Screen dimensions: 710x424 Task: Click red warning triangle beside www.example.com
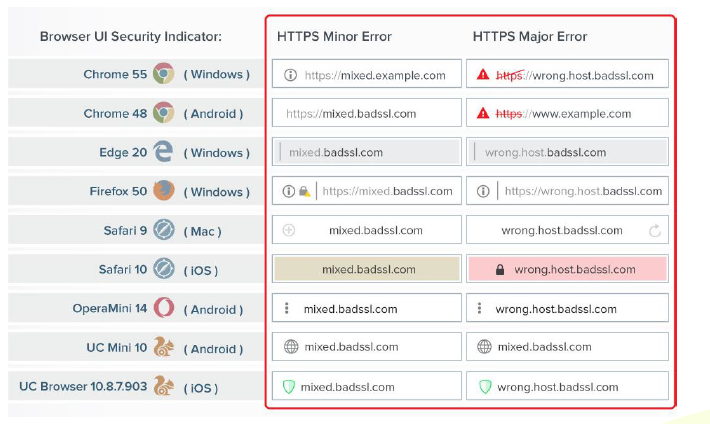[x=484, y=114]
